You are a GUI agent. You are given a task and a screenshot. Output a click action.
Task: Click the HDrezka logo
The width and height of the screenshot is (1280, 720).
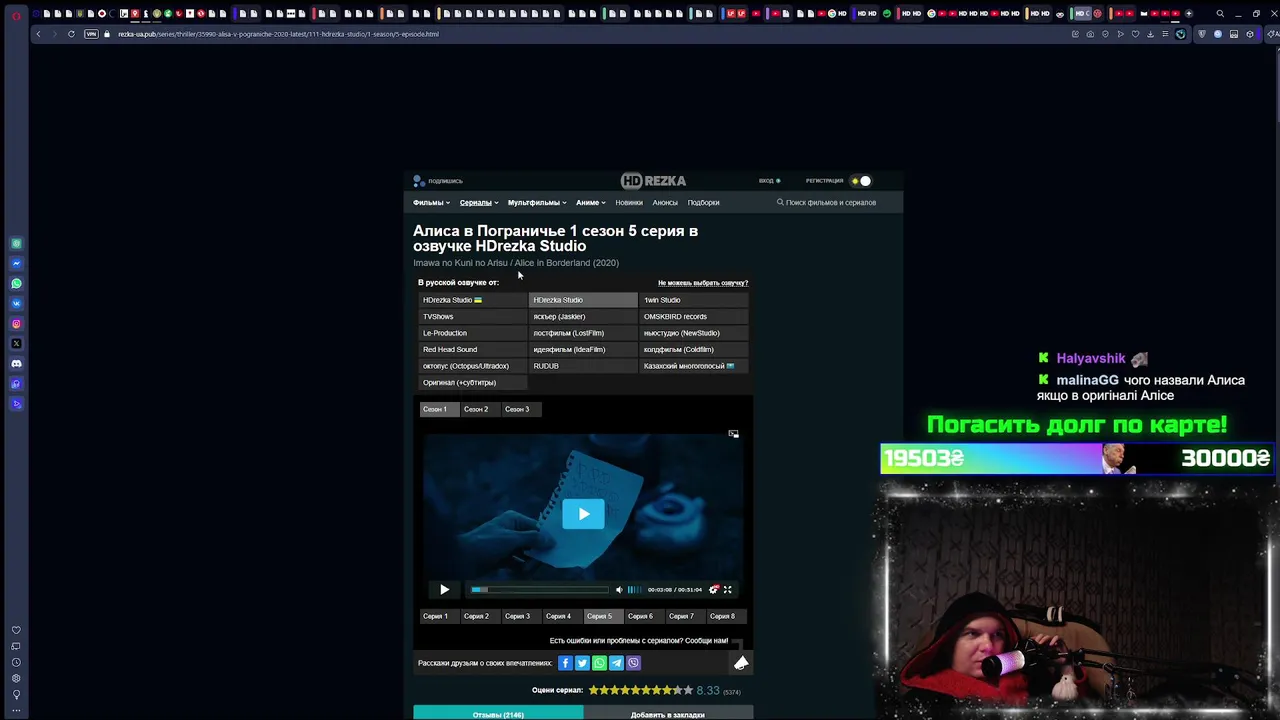point(653,181)
